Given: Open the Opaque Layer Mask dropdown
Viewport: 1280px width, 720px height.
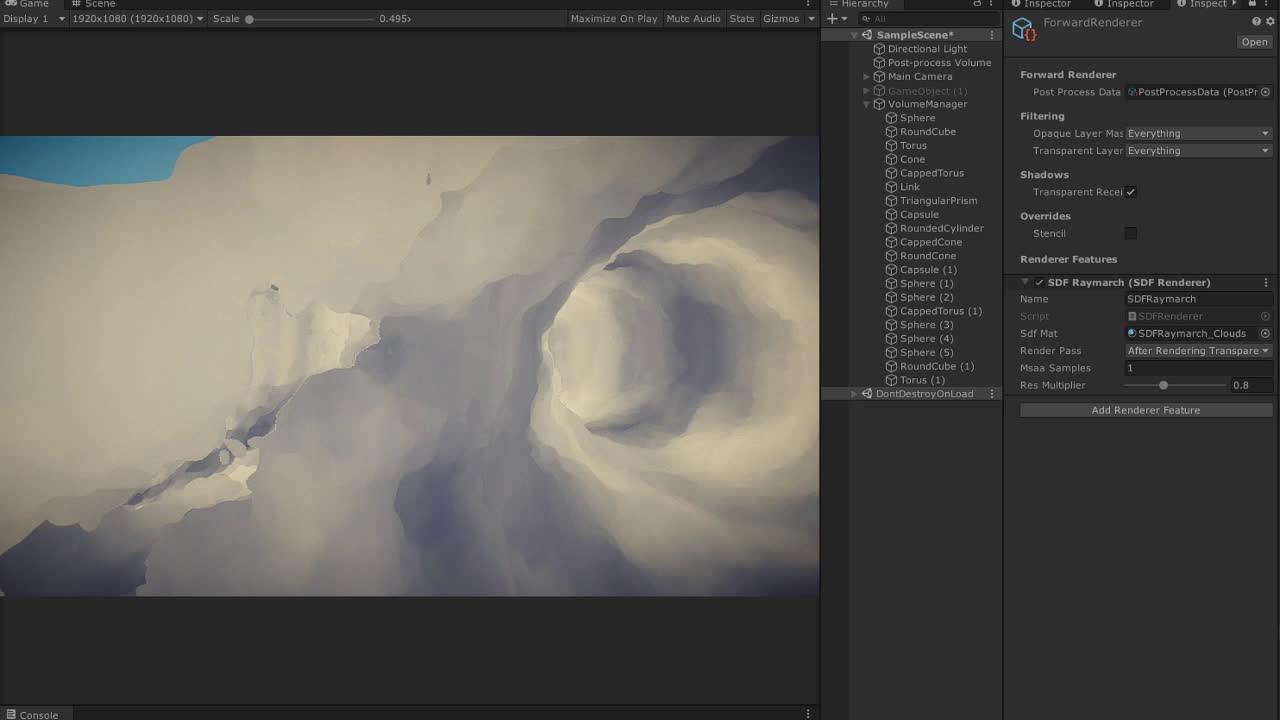Looking at the screenshot, I should click(1198, 134).
